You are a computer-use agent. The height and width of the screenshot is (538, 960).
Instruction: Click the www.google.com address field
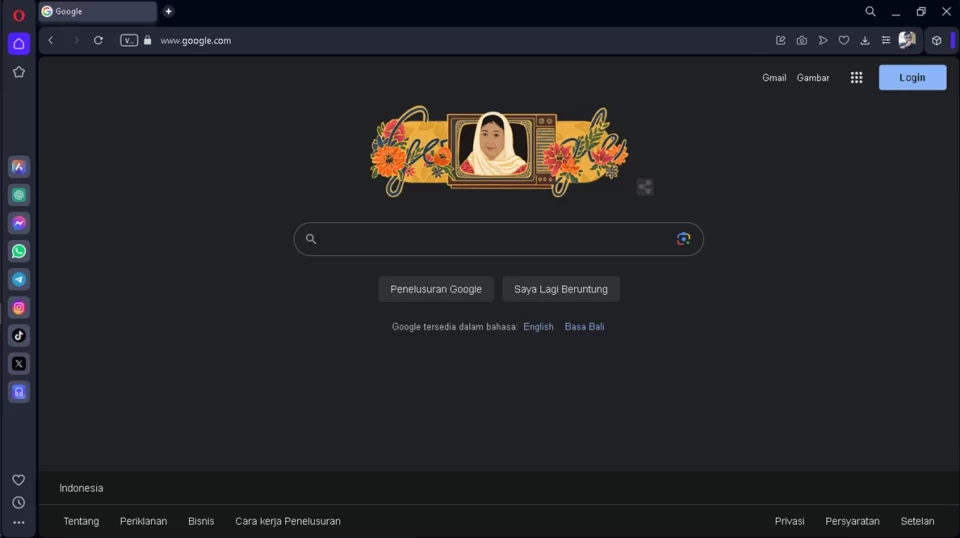click(196, 40)
